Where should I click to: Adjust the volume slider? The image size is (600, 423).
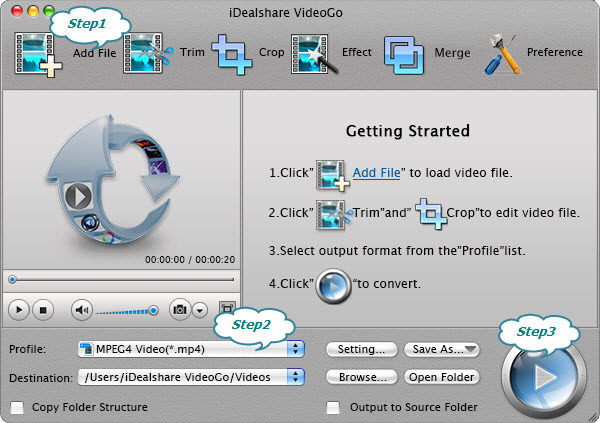click(127, 310)
